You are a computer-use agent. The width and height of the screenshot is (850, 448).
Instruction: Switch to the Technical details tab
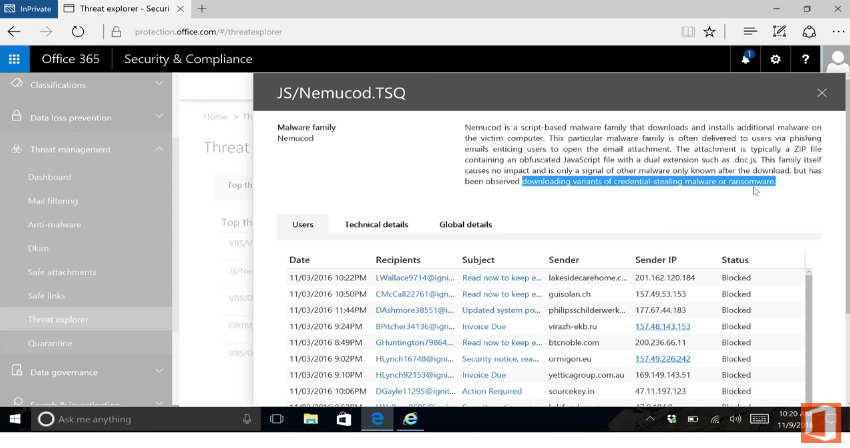tap(376, 224)
